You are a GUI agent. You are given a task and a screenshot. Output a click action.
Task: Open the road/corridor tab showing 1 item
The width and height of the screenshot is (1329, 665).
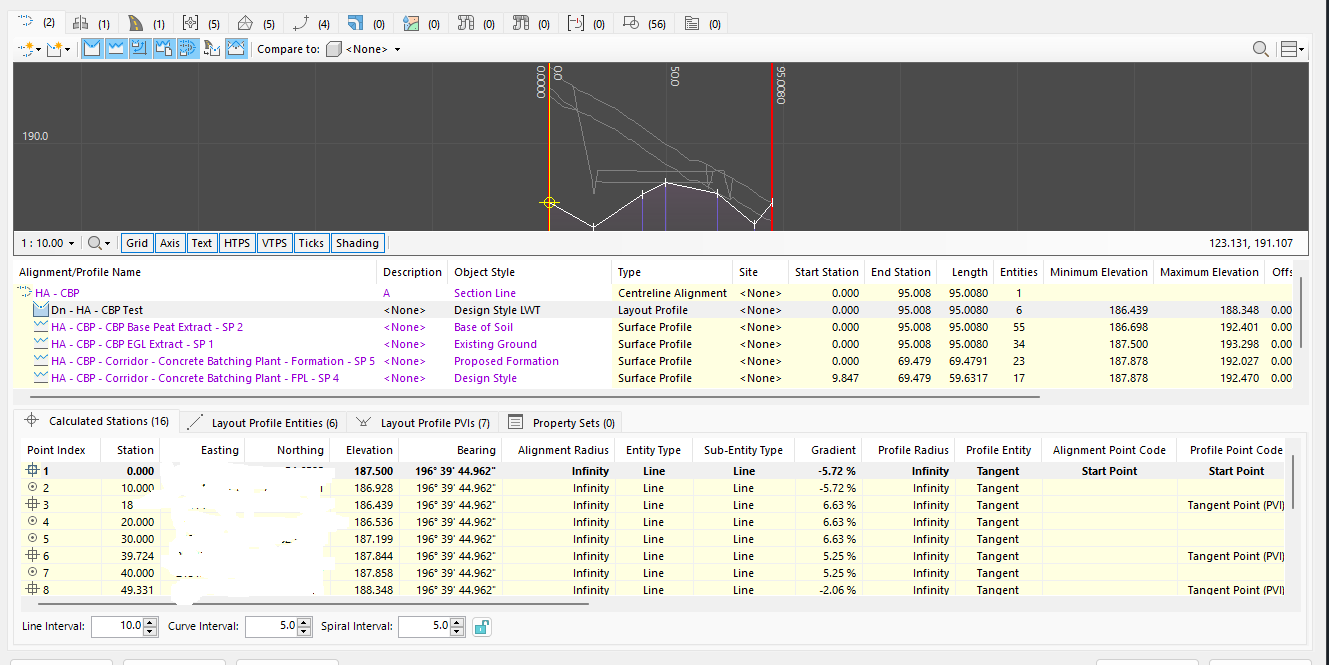pos(134,22)
